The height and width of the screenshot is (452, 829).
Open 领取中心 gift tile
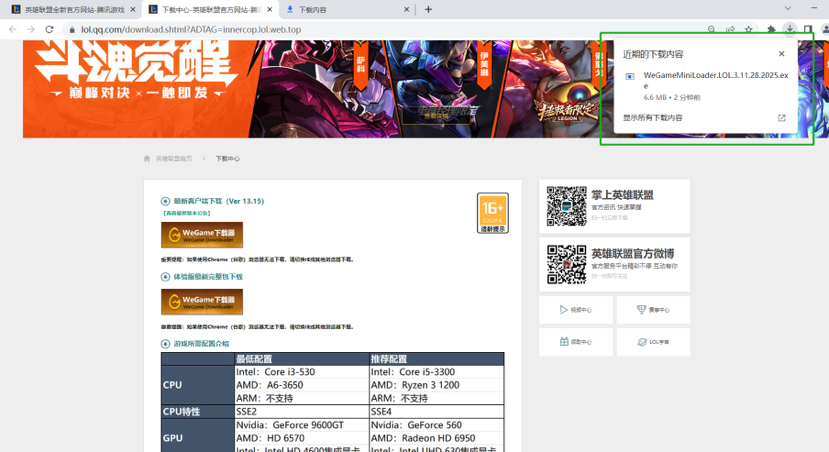(575, 342)
